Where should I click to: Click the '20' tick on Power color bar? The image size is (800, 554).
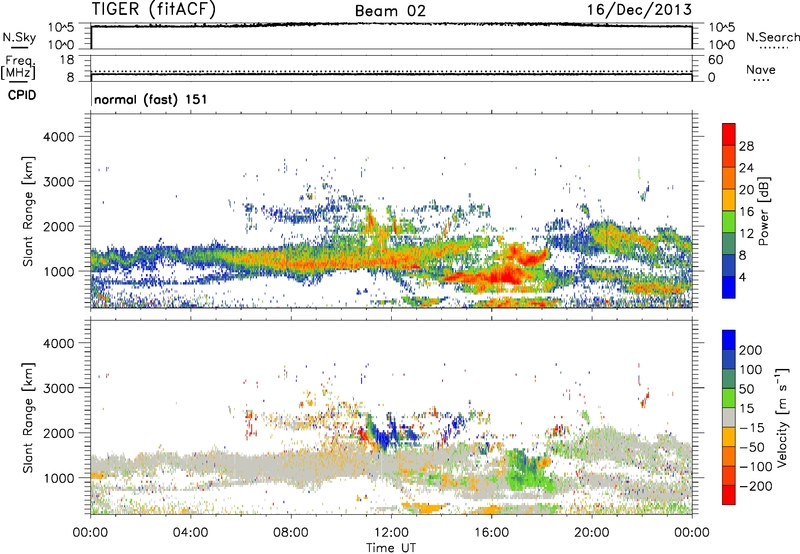(x=746, y=190)
